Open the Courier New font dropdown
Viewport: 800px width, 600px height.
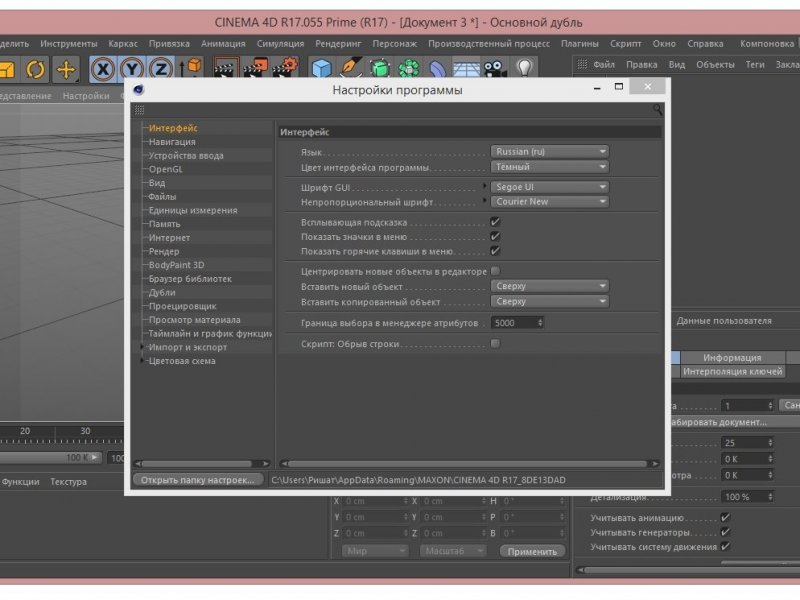pos(549,202)
